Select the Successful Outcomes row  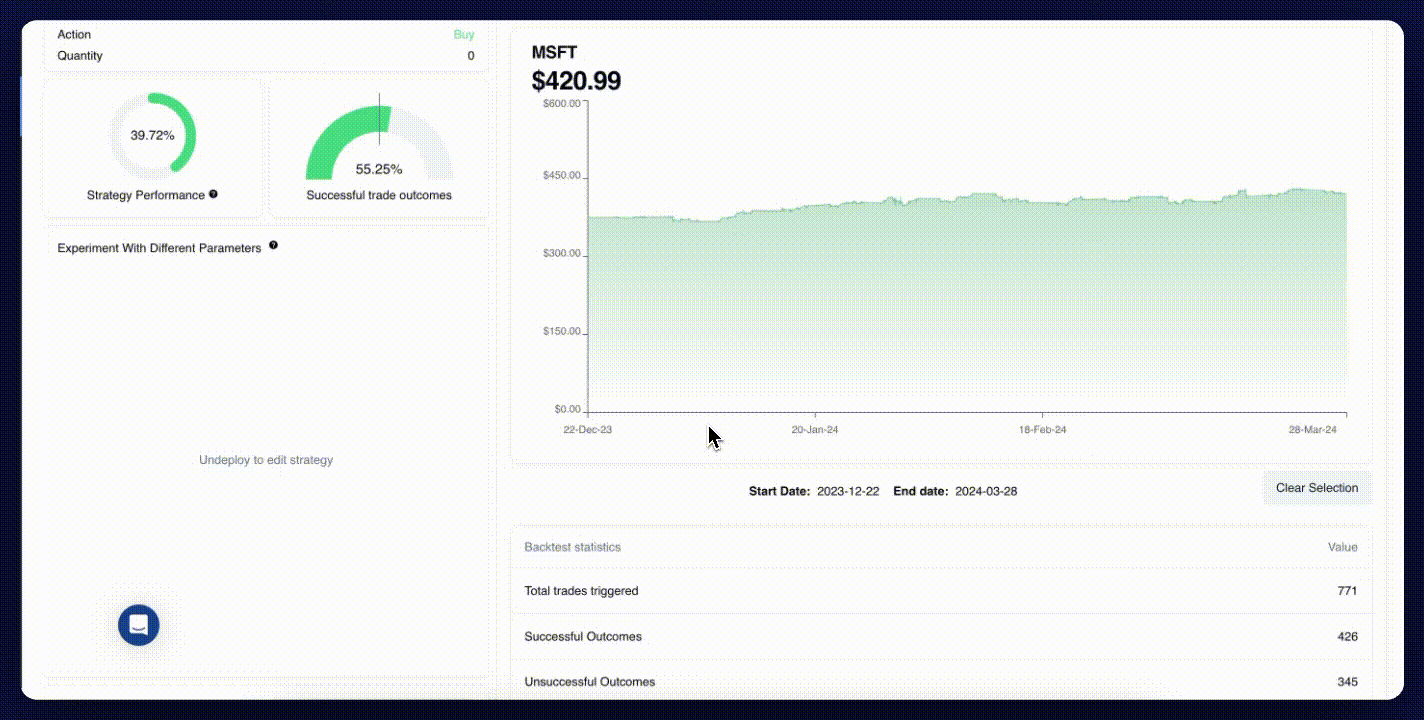tap(940, 636)
